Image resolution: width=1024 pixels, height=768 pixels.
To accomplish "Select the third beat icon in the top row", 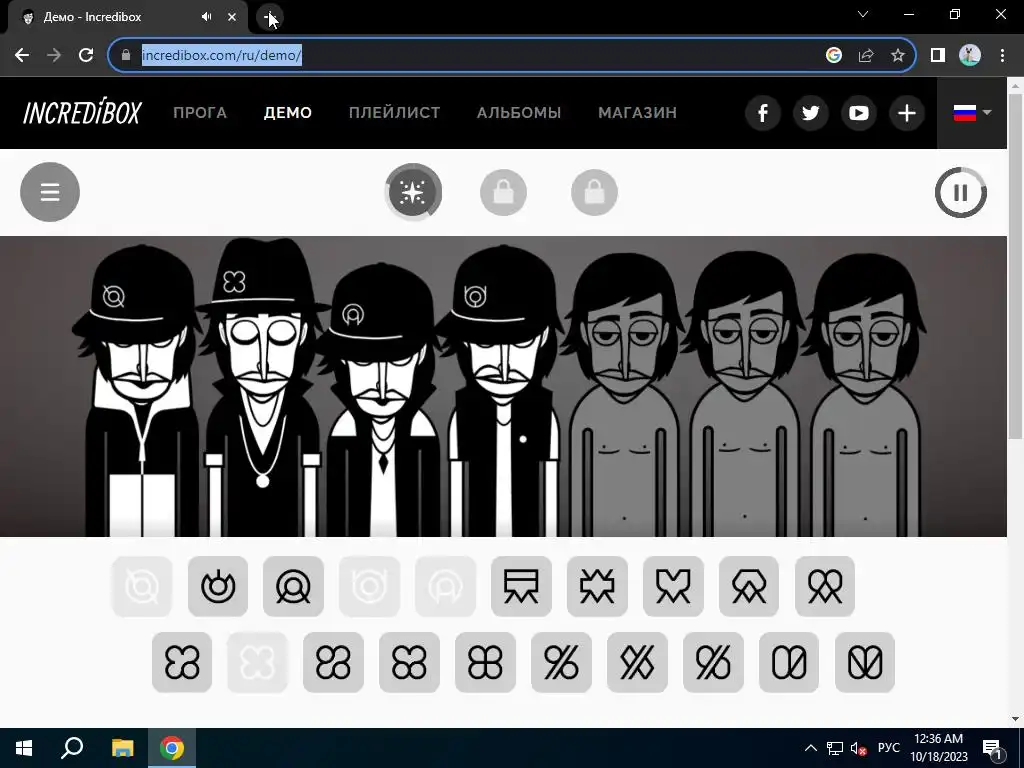I will click(x=293, y=586).
